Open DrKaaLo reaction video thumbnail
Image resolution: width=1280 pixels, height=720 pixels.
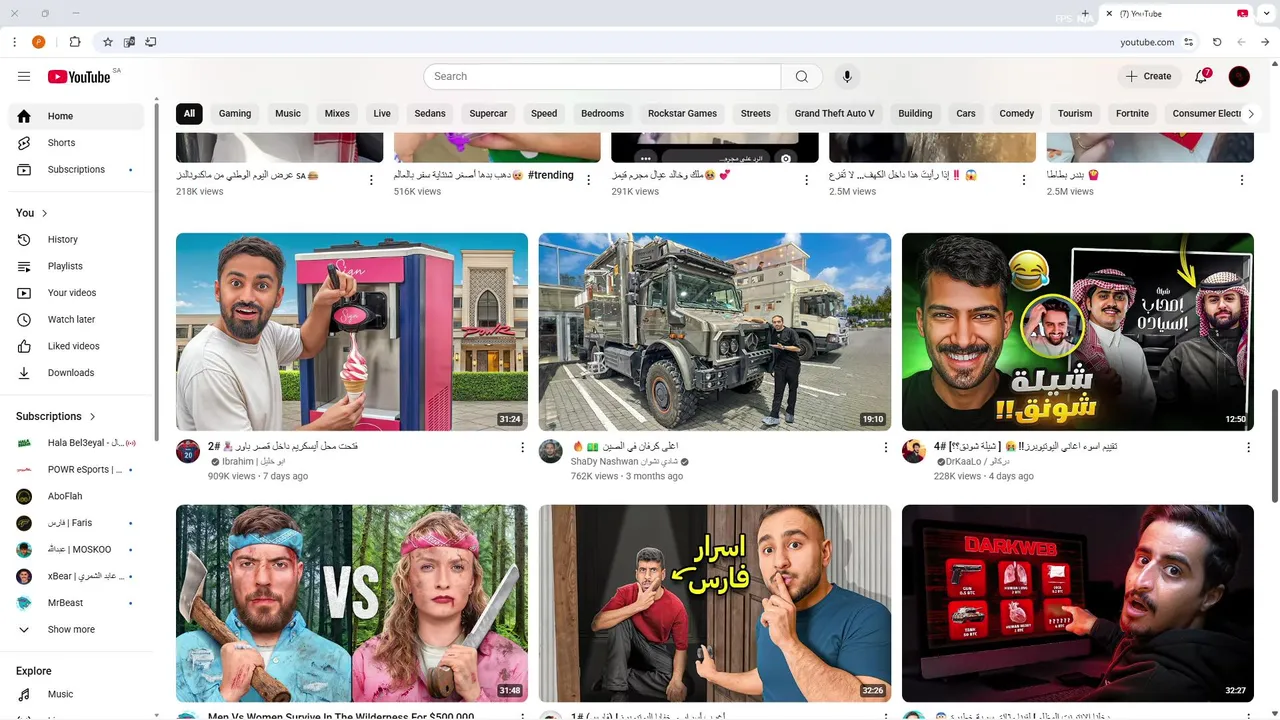1078,332
